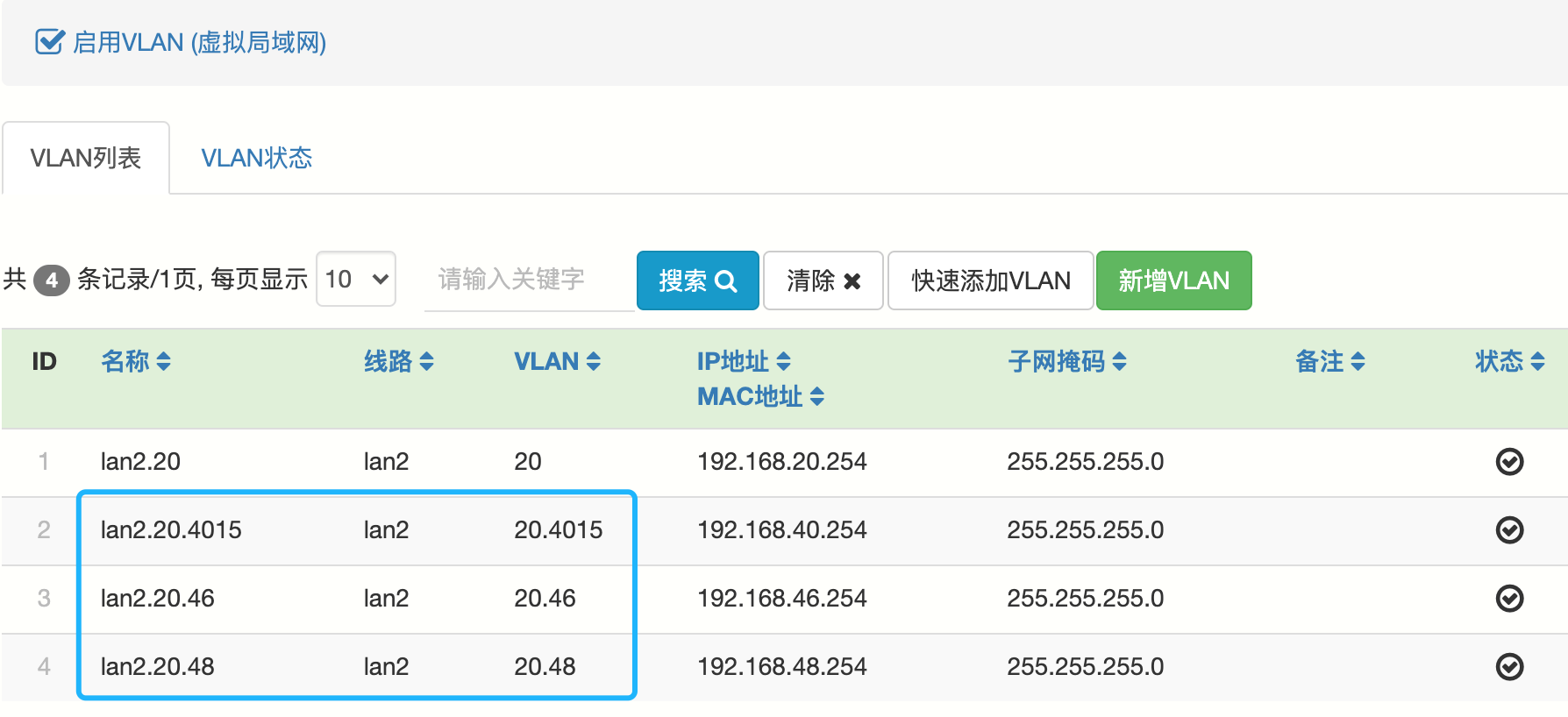Disable status for lan2.20.48 row
This screenshot has height=717, width=1568.
click(x=1508, y=667)
